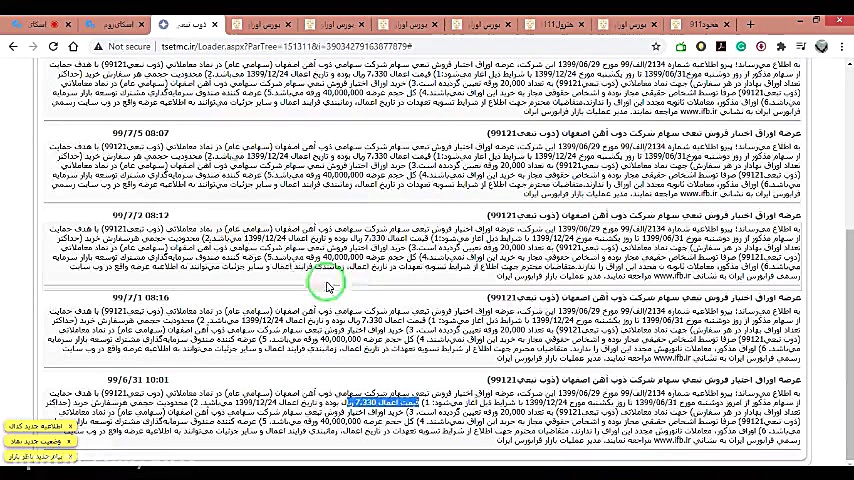This screenshot has width=854, height=480.
Task: Click www.ifb.ir in the 99/6/31 notice
Action: pos(672,441)
